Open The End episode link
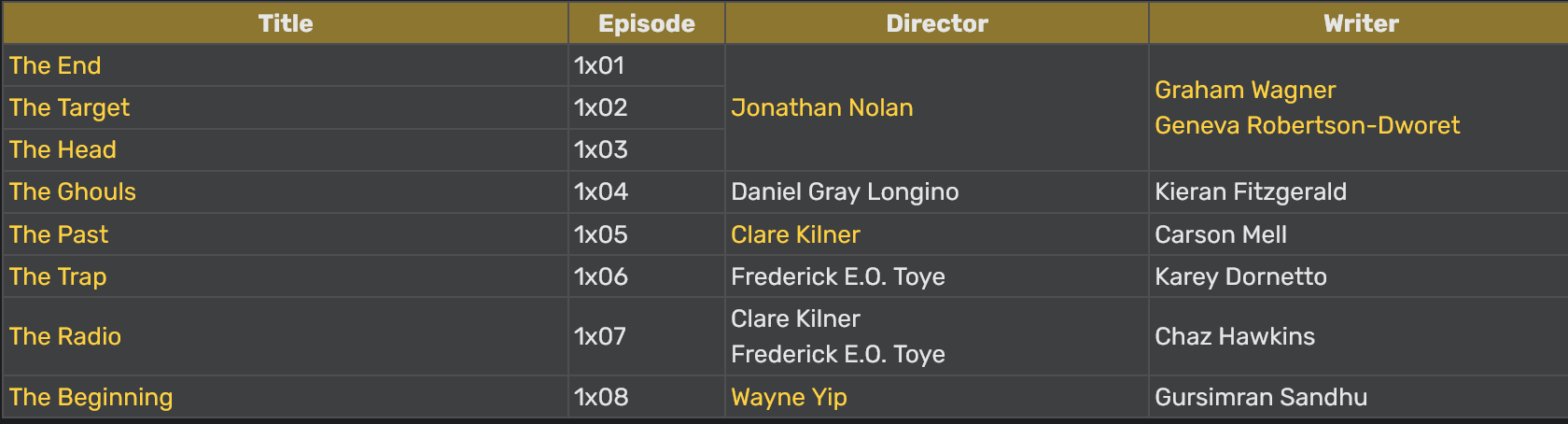 (55, 65)
